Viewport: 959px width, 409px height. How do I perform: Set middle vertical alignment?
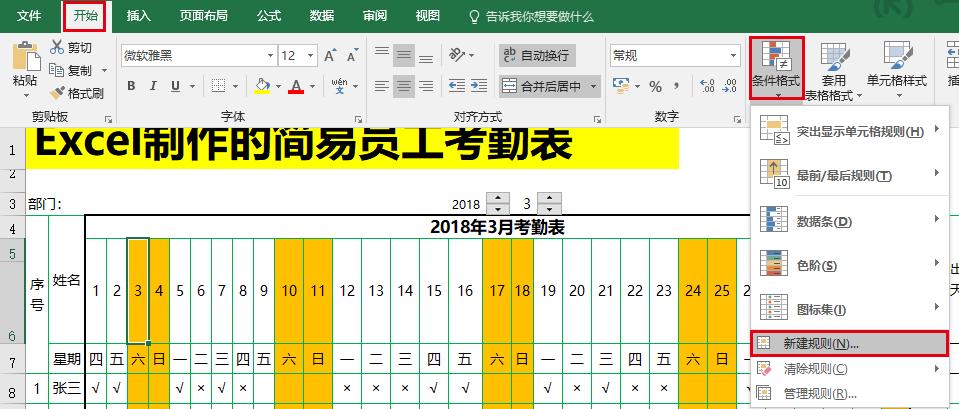[x=404, y=55]
